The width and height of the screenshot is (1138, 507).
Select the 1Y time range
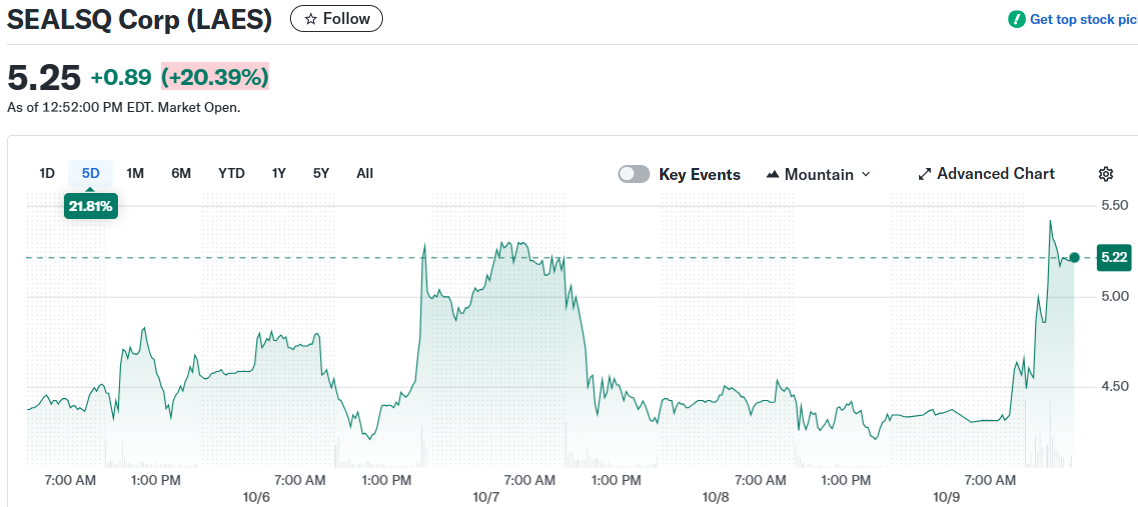point(279,173)
